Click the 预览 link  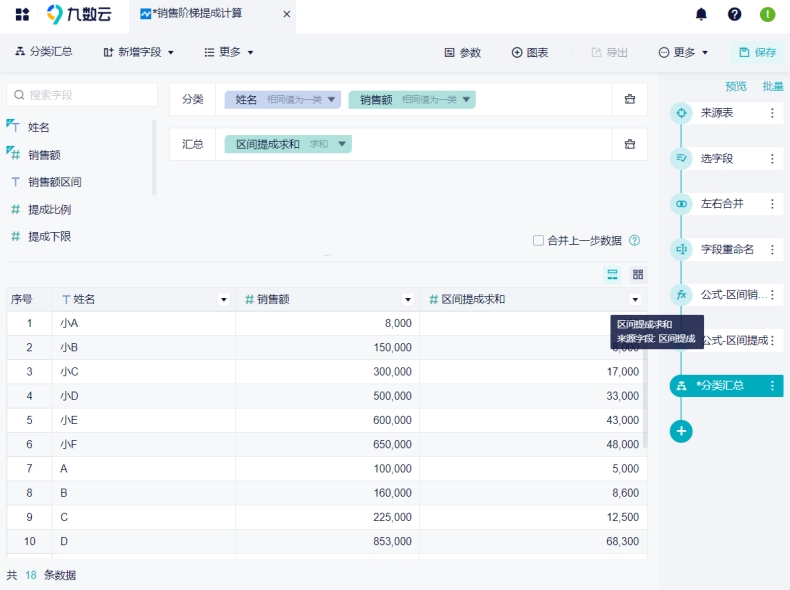pyautogui.click(x=735, y=86)
